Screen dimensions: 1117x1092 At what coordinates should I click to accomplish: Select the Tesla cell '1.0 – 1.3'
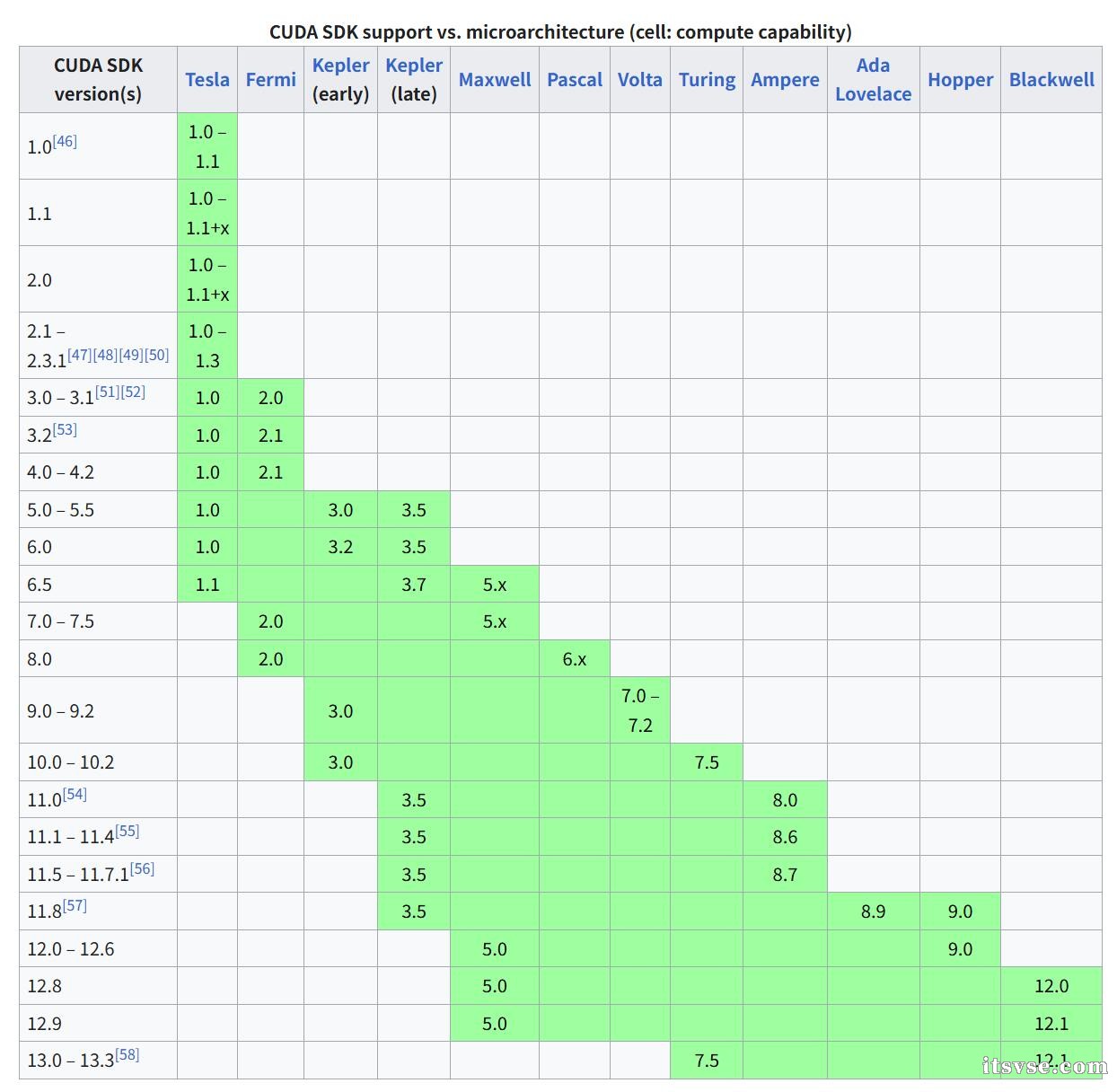pyautogui.click(x=207, y=346)
